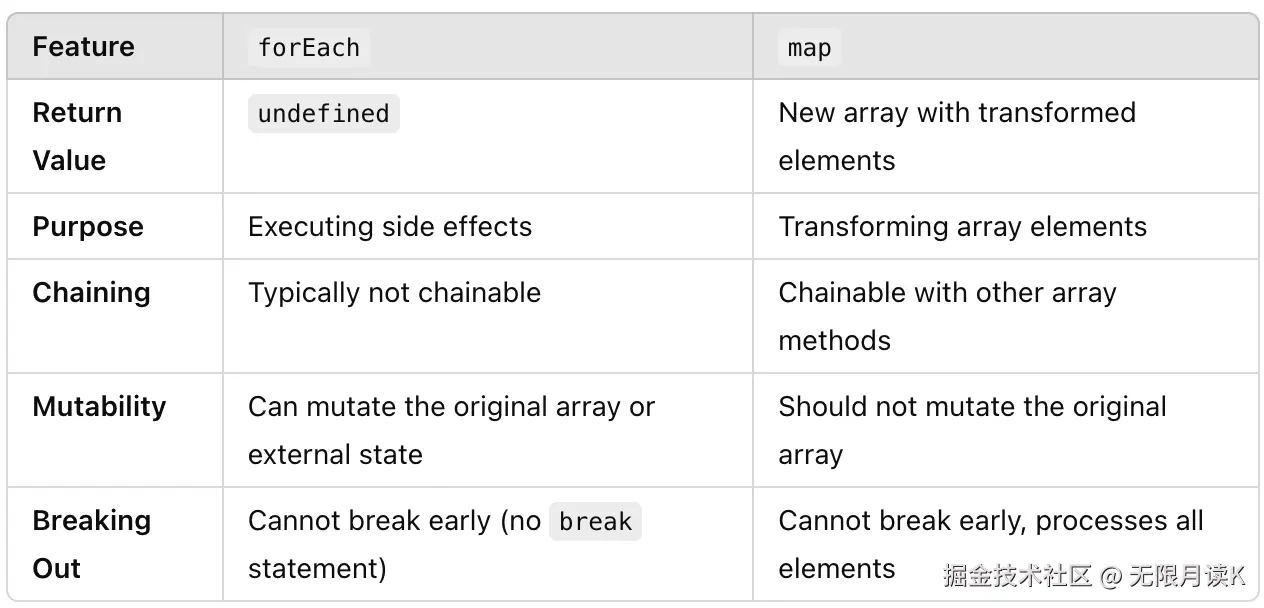
Task: Click 'Cannot break early, processes all' text
Action: click(990, 522)
